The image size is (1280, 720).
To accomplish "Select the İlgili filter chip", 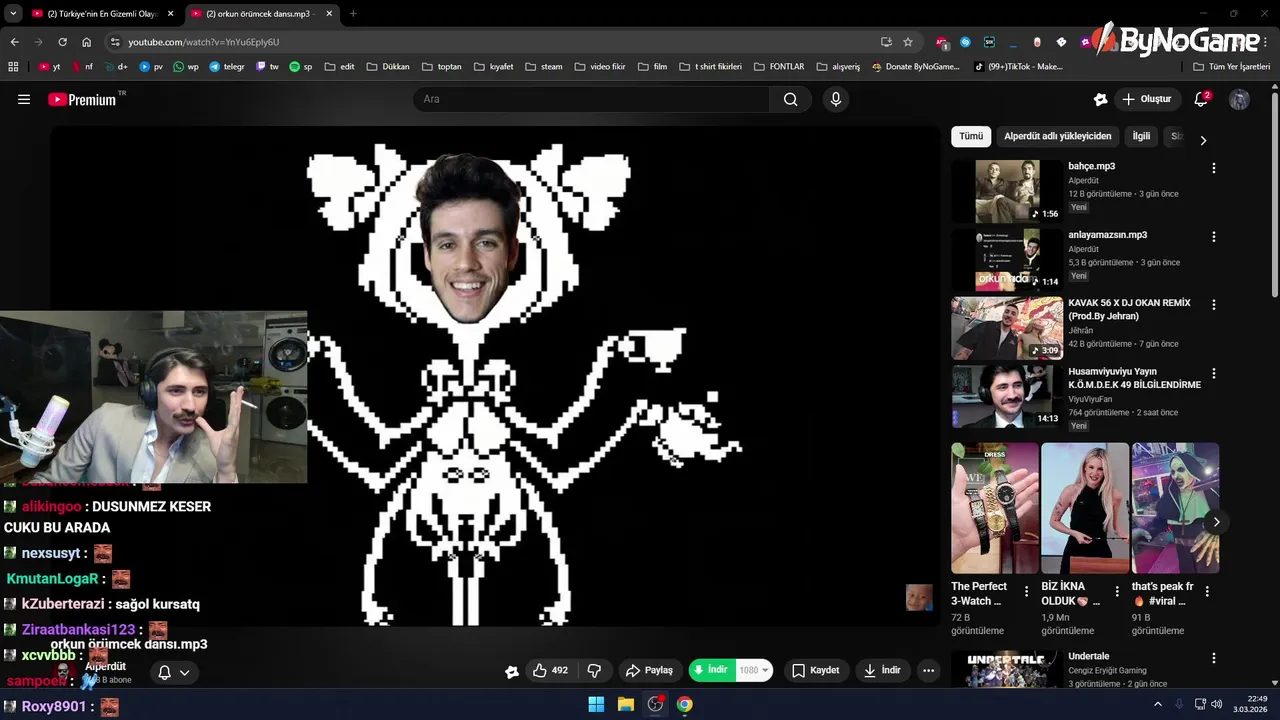I will [x=1141, y=136].
